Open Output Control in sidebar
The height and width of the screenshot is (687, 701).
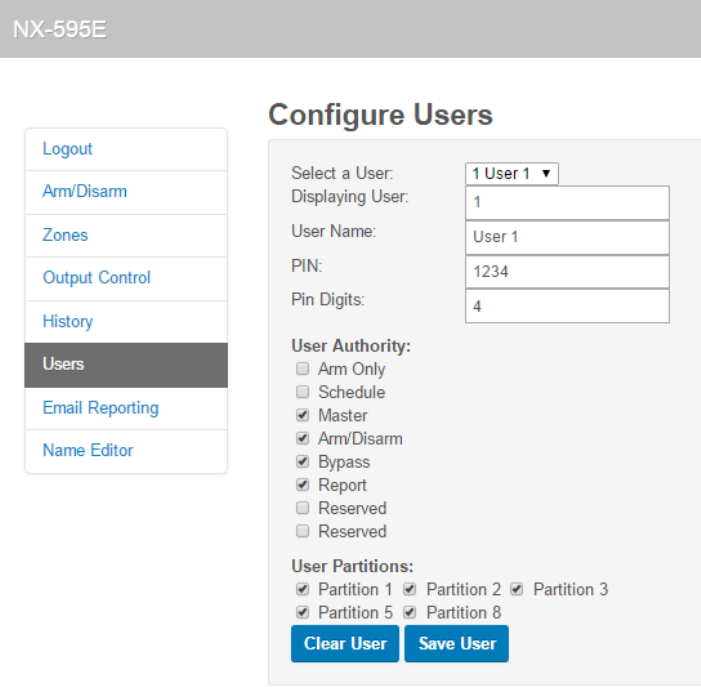click(x=96, y=278)
